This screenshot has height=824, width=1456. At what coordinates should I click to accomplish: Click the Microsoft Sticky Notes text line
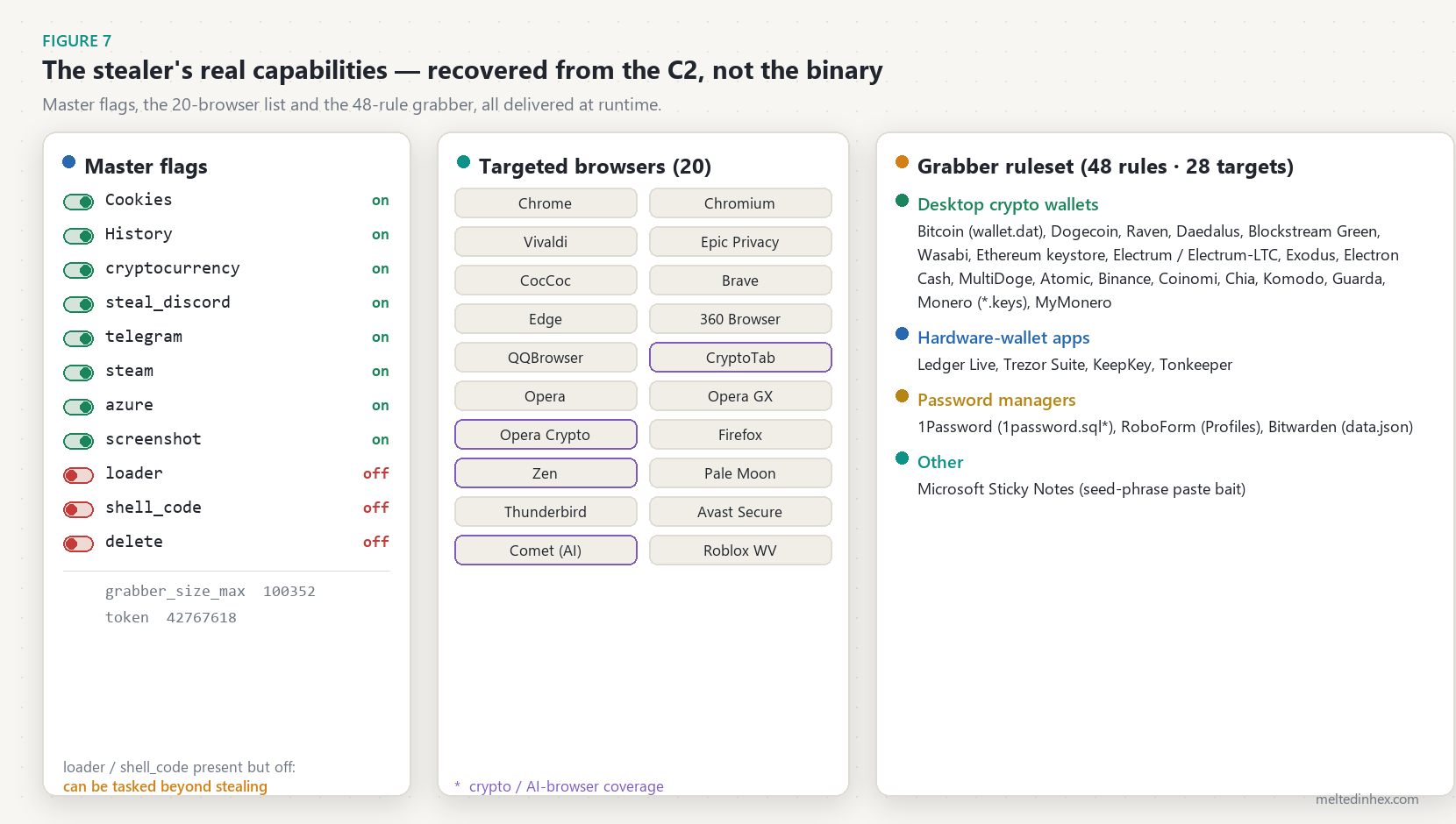(x=1081, y=489)
